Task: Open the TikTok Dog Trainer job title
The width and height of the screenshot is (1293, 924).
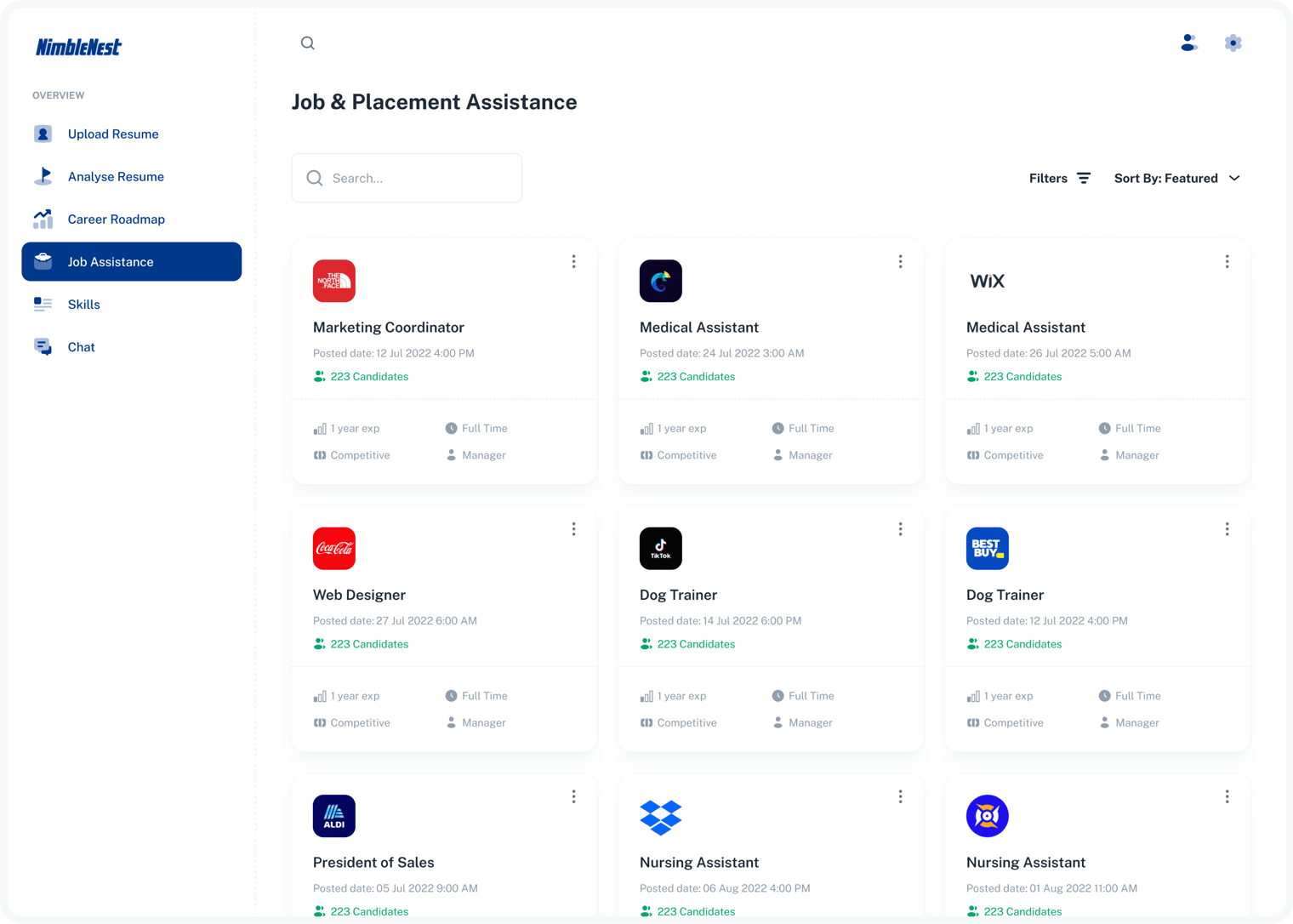Action: point(678,595)
